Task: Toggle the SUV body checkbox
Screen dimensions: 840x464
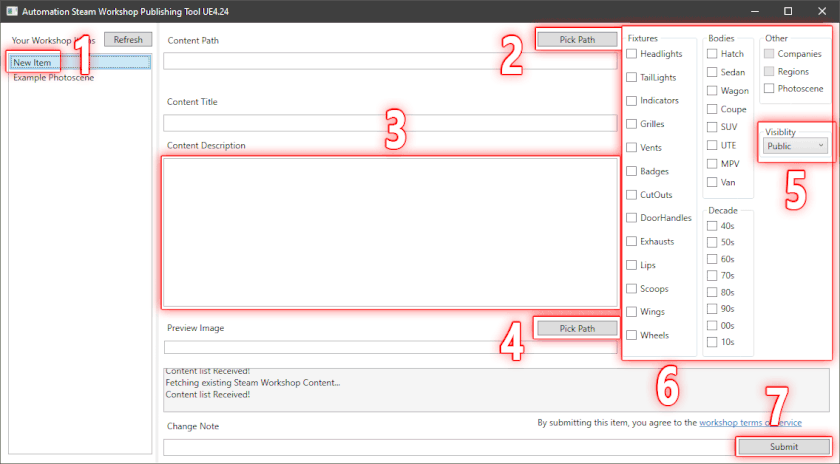Action: 712,127
